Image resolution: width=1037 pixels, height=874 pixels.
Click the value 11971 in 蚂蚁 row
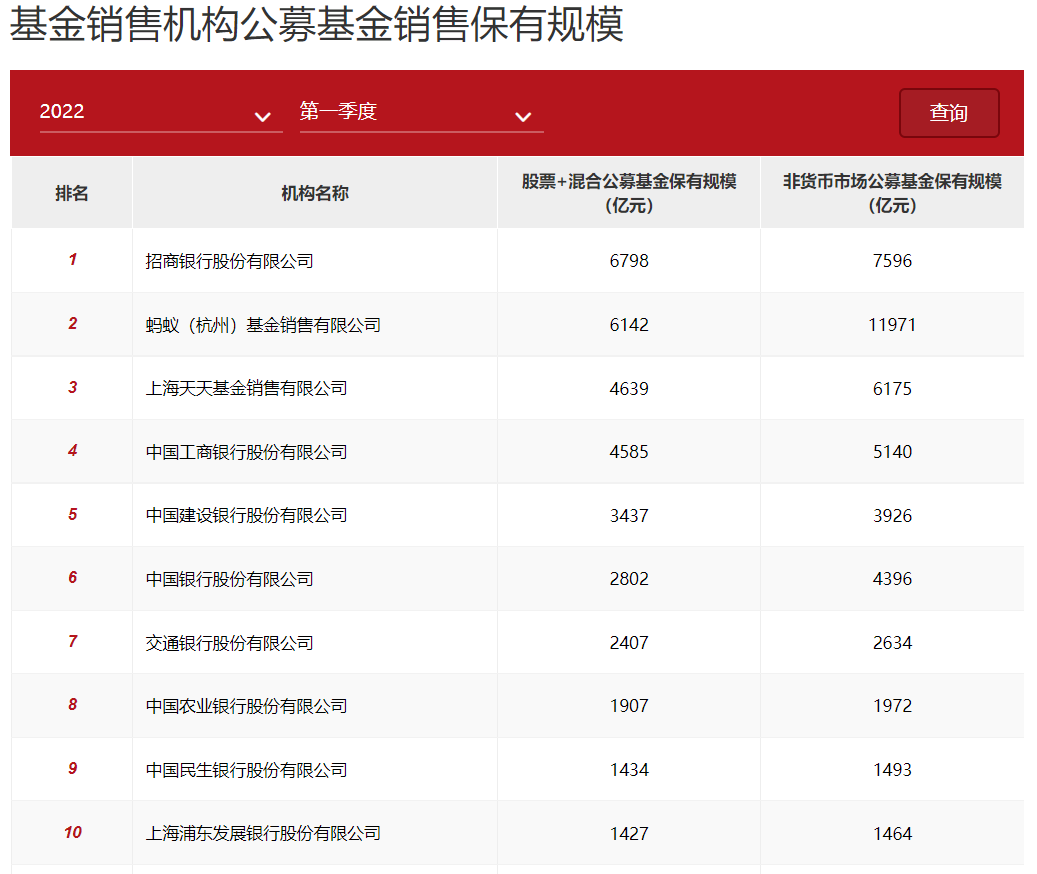(892, 325)
